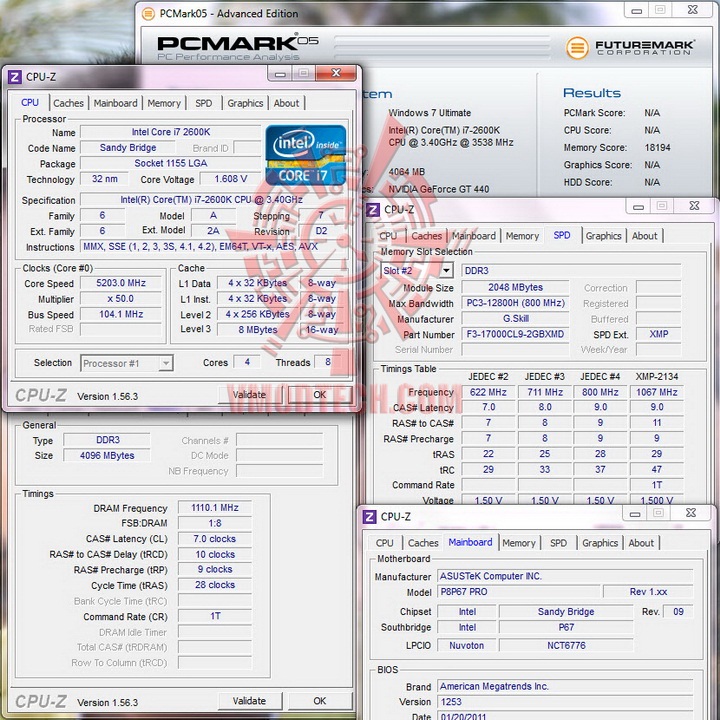Click the FSB:DRAM 1:8 value

pyautogui.click(x=215, y=523)
